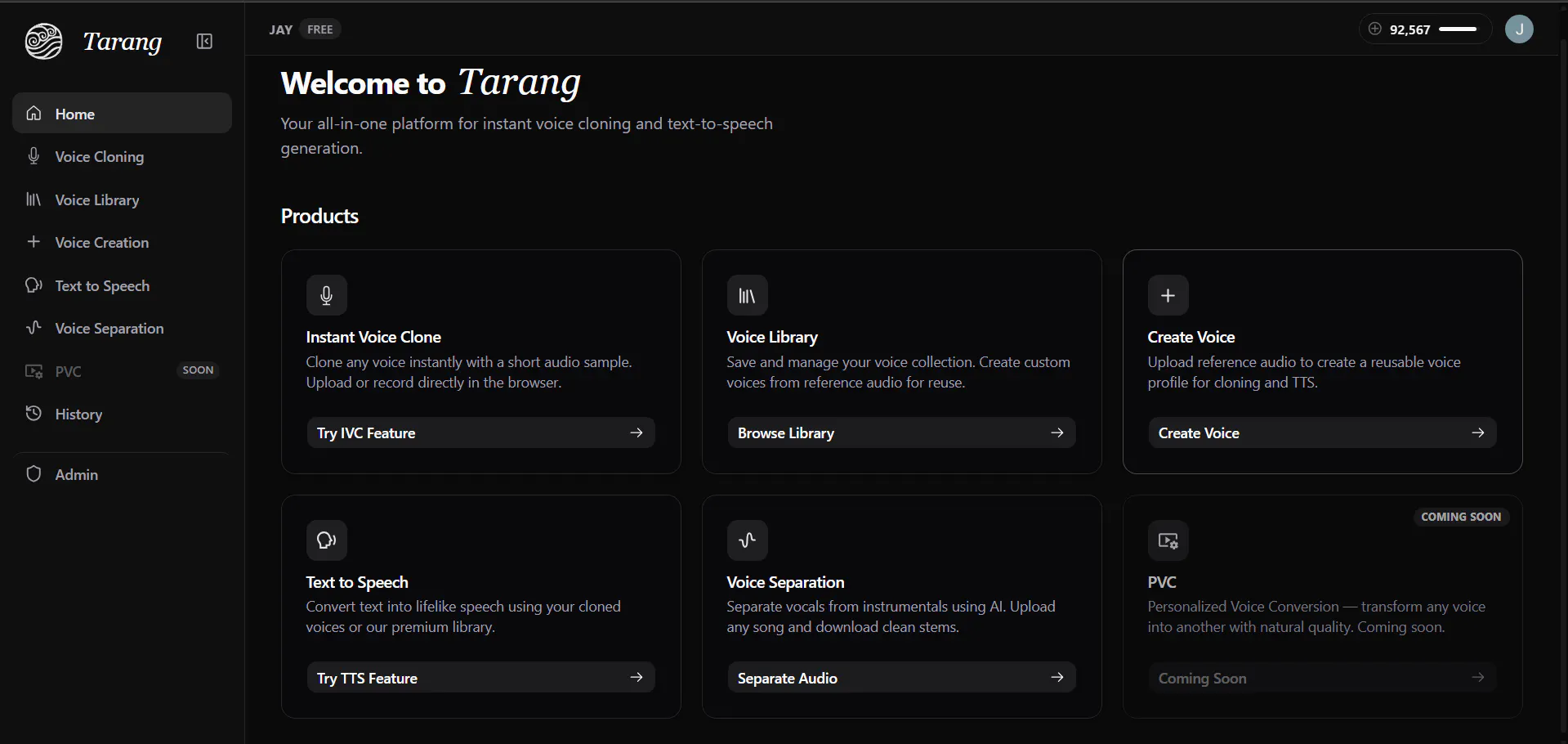Open Voice Creation from the sidebar
The image size is (1568, 744).
click(x=122, y=242)
